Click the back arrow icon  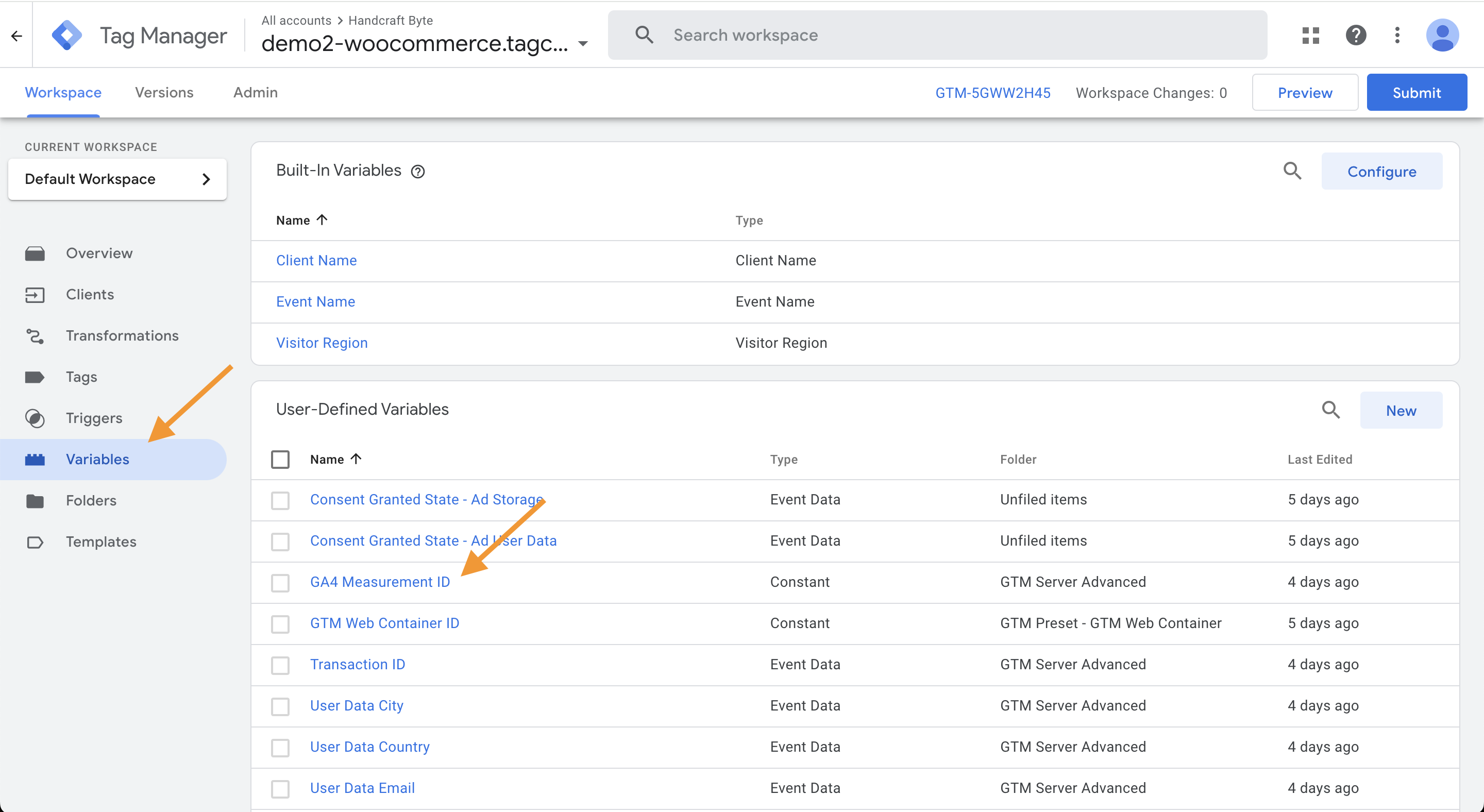pyautogui.click(x=16, y=36)
